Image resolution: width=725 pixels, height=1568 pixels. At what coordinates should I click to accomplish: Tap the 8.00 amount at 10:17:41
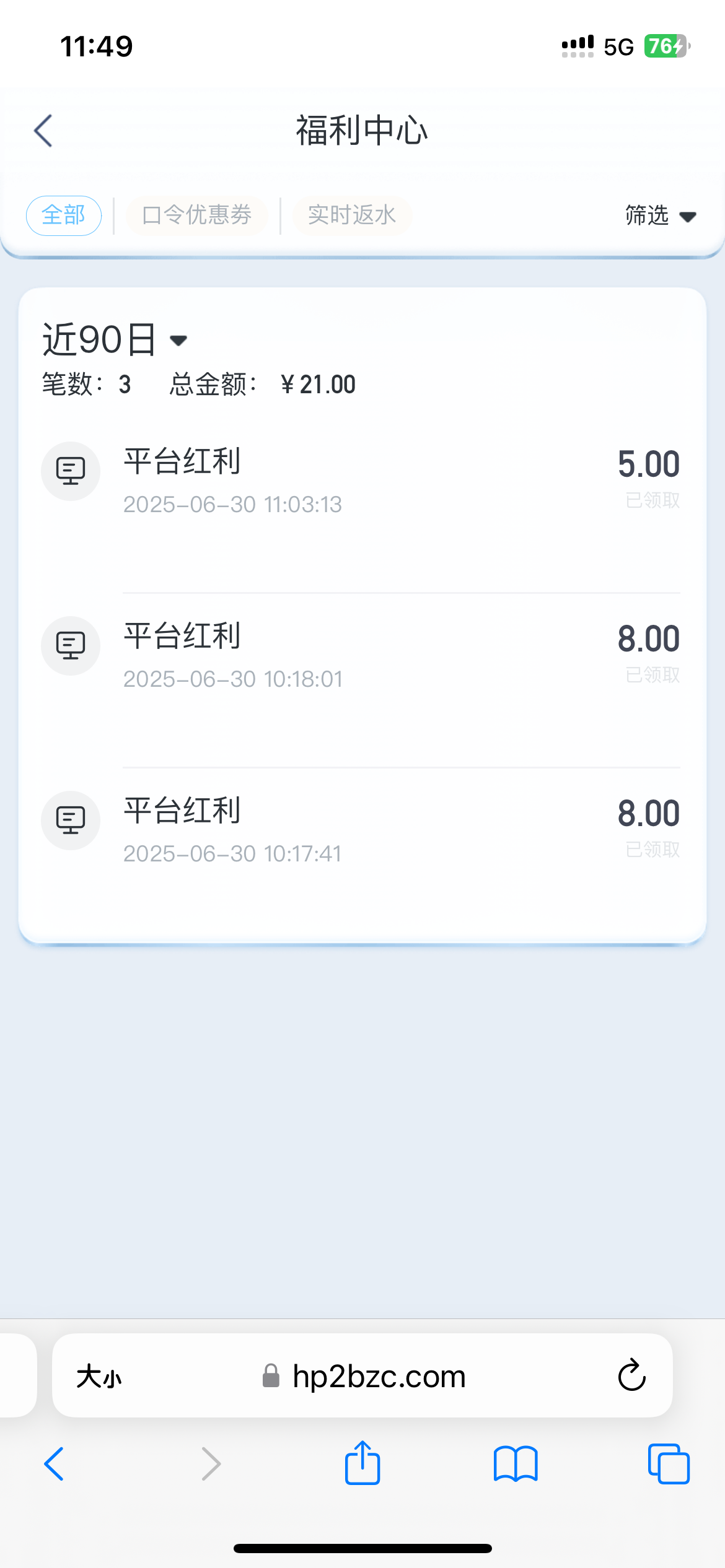click(648, 813)
